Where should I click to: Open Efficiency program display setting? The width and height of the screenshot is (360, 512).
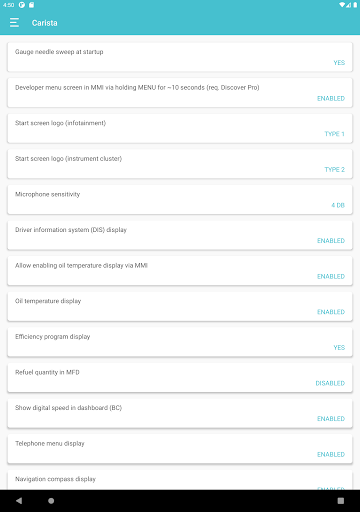coord(180,342)
